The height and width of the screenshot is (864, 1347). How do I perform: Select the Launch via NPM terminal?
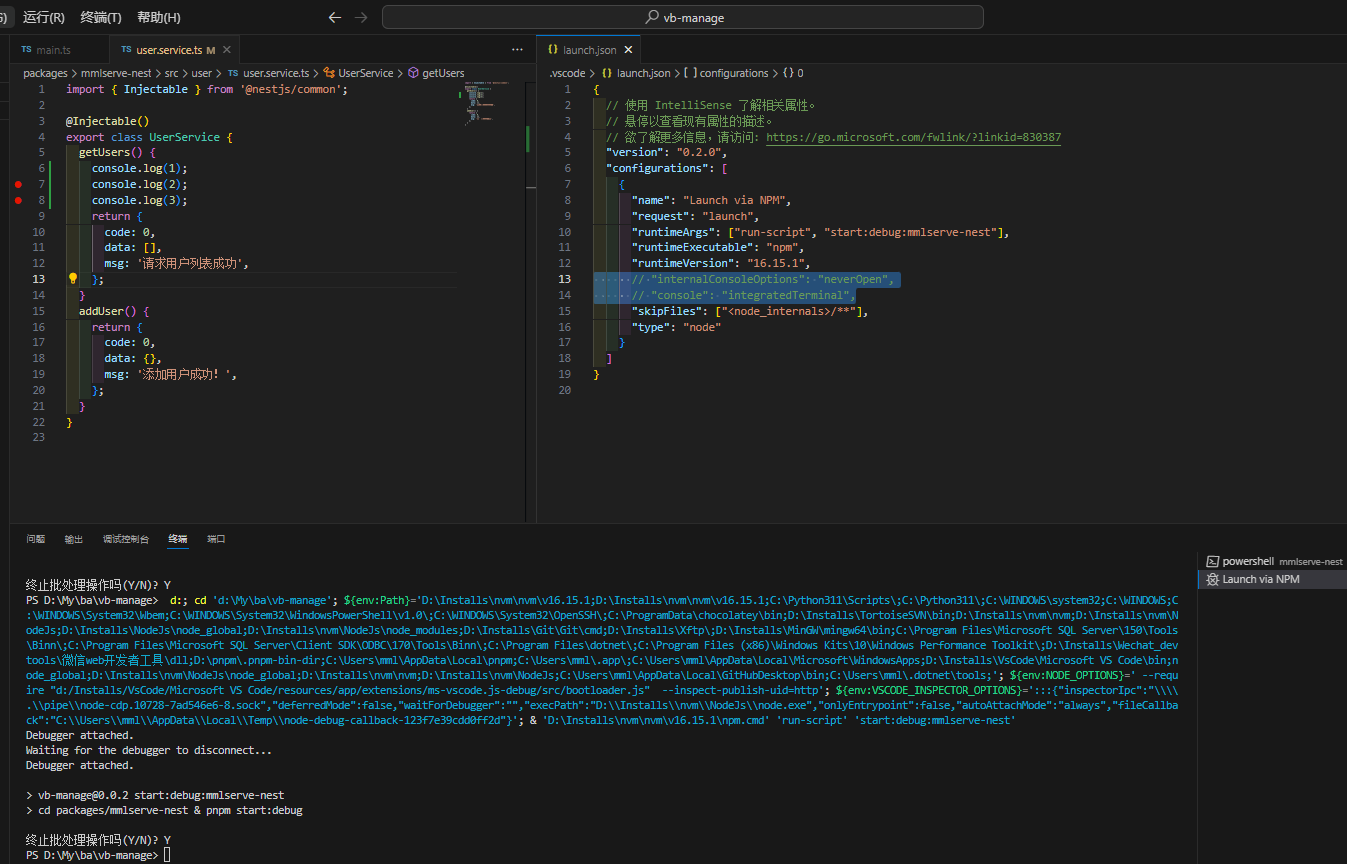coord(1272,579)
